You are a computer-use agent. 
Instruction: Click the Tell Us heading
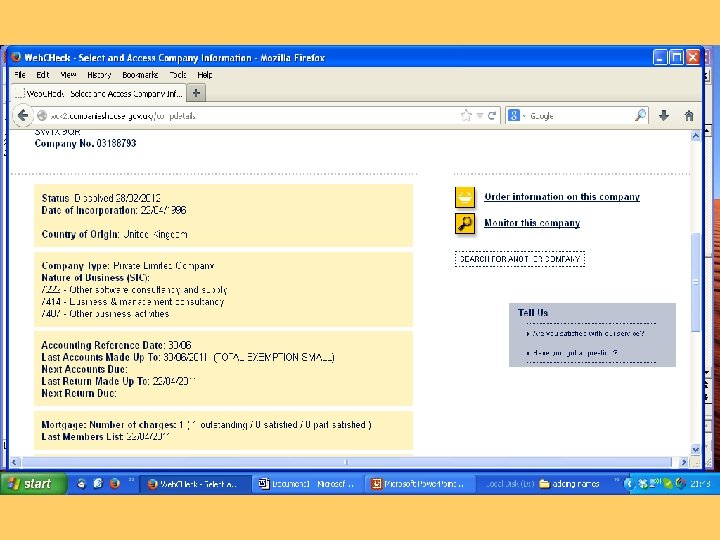click(x=533, y=313)
